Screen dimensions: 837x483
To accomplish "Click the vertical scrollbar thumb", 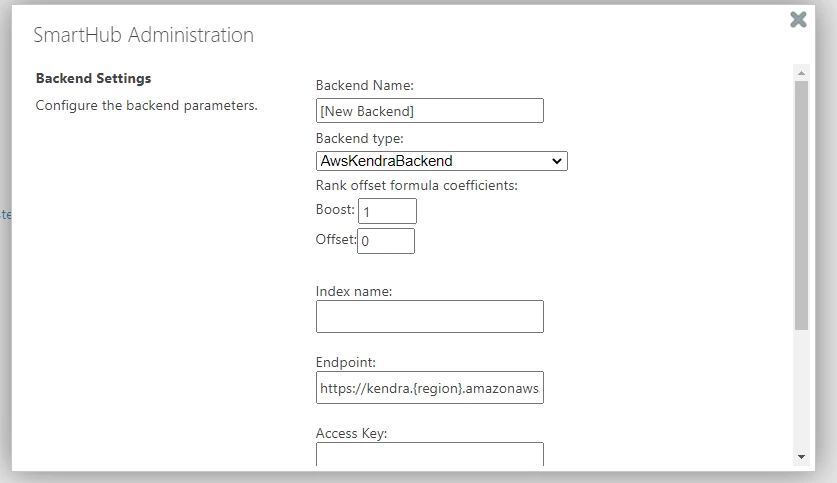I will (801, 205).
